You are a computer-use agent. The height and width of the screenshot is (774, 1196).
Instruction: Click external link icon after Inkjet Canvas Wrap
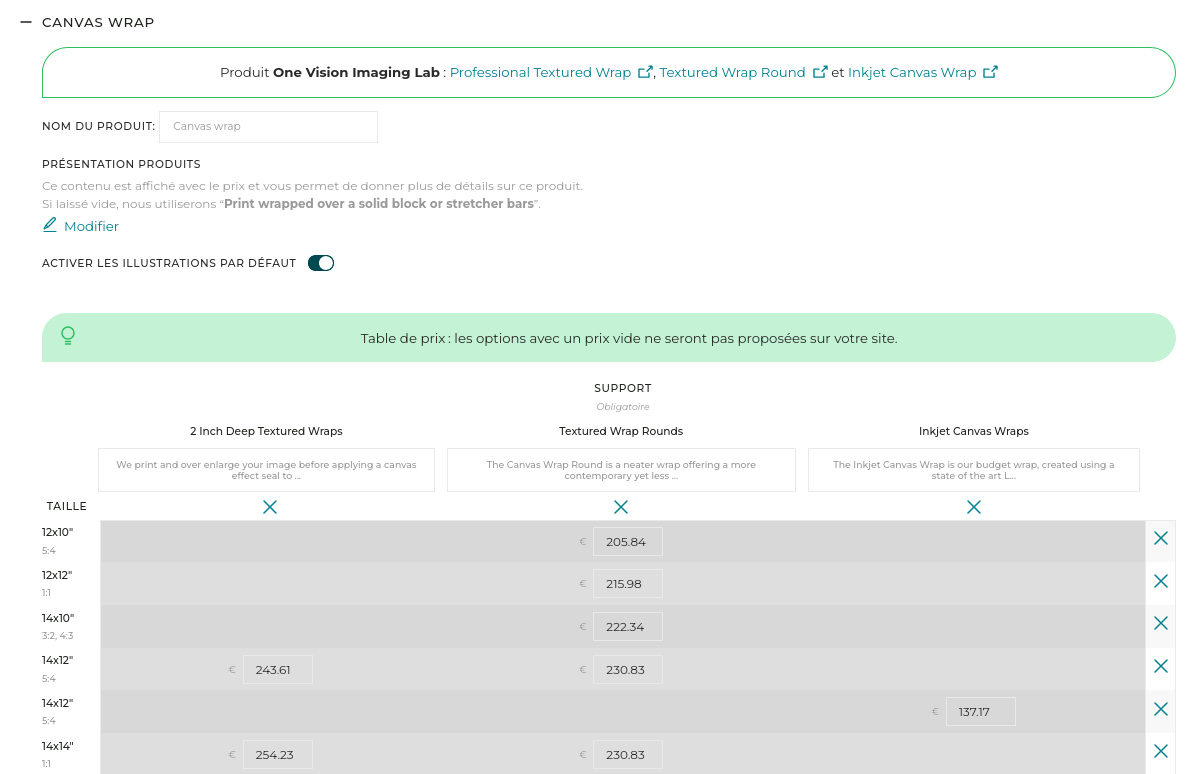click(x=990, y=72)
